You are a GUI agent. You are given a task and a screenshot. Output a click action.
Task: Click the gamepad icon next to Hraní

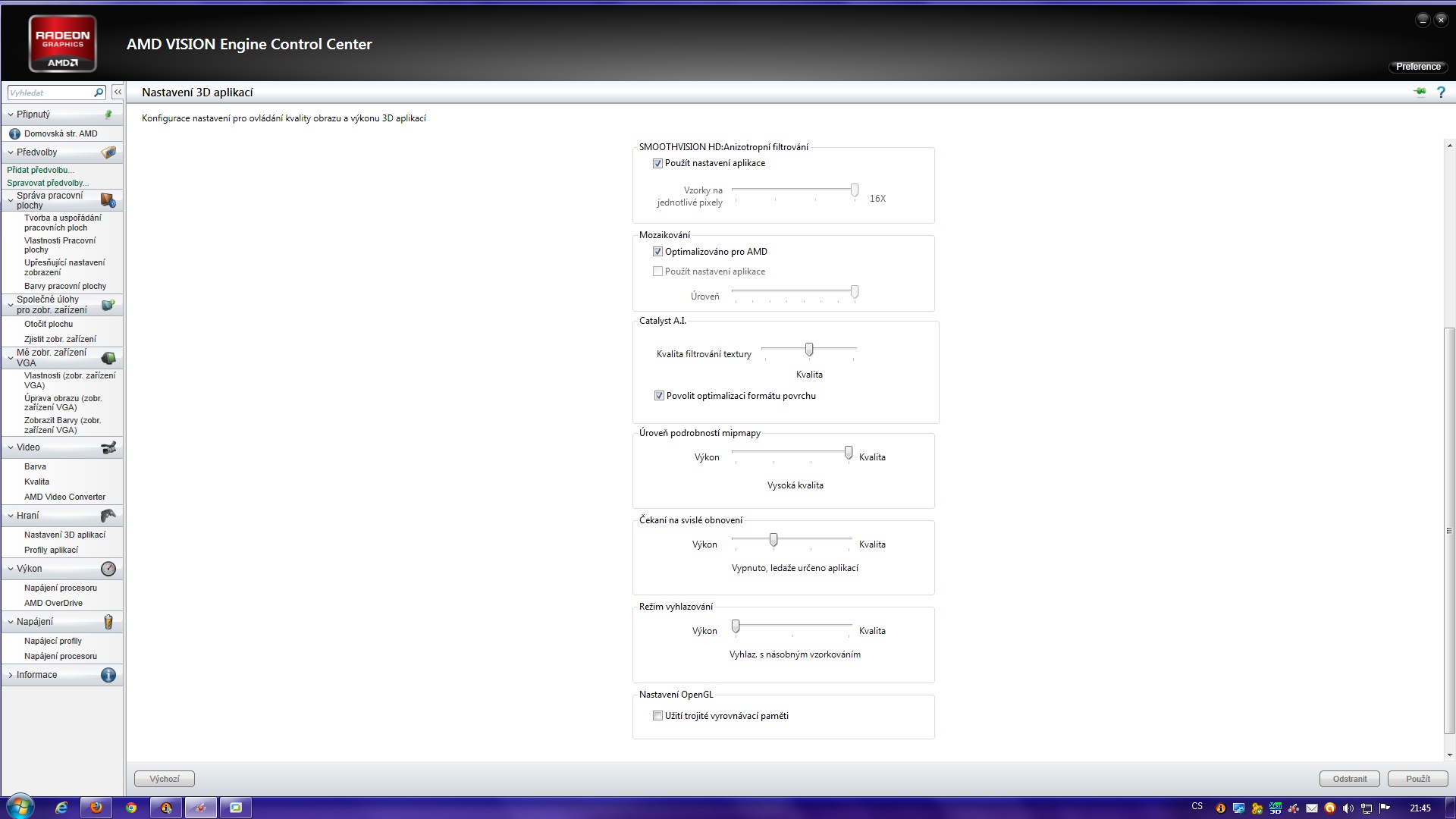pyautogui.click(x=108, y=516)
